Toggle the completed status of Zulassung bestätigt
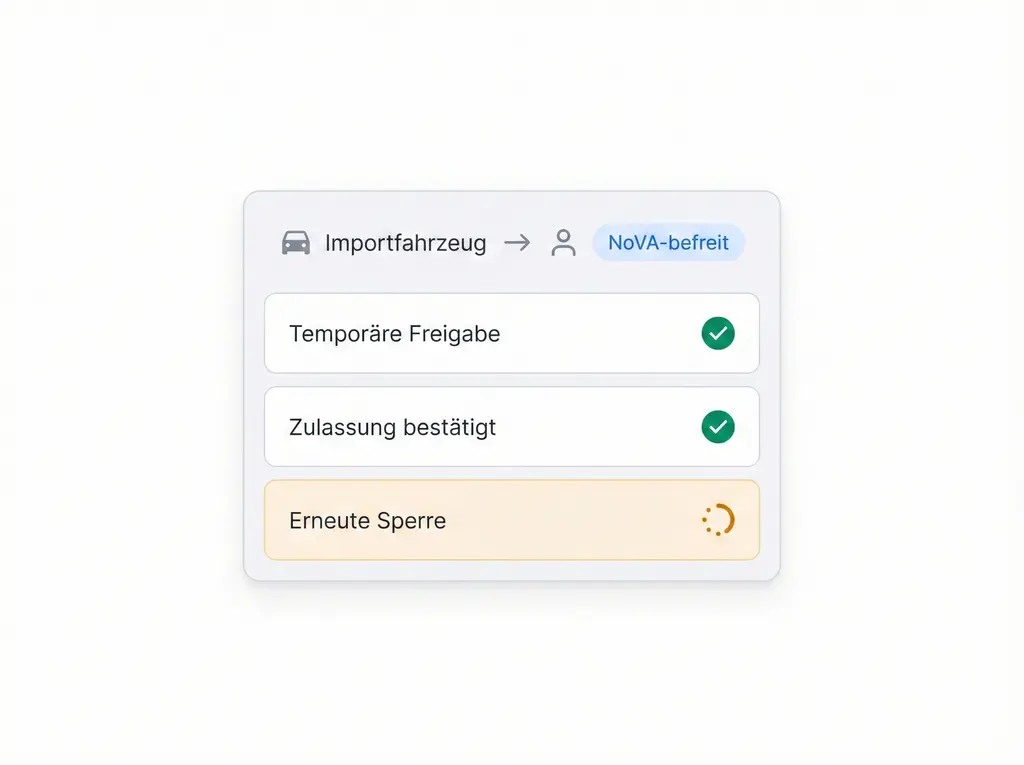Image resolution: width=1024 pixels, height=765 pixels. pos(718,427)
